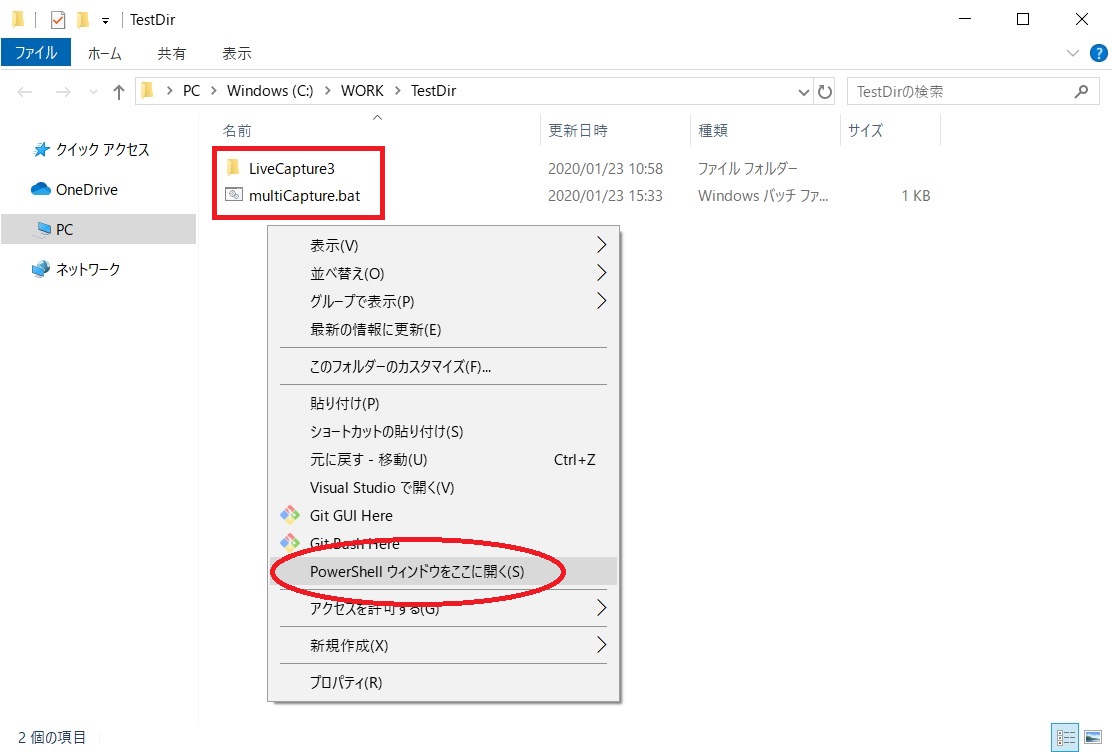
Task: Choose Git GUI Here
Action: coord(443,516)
